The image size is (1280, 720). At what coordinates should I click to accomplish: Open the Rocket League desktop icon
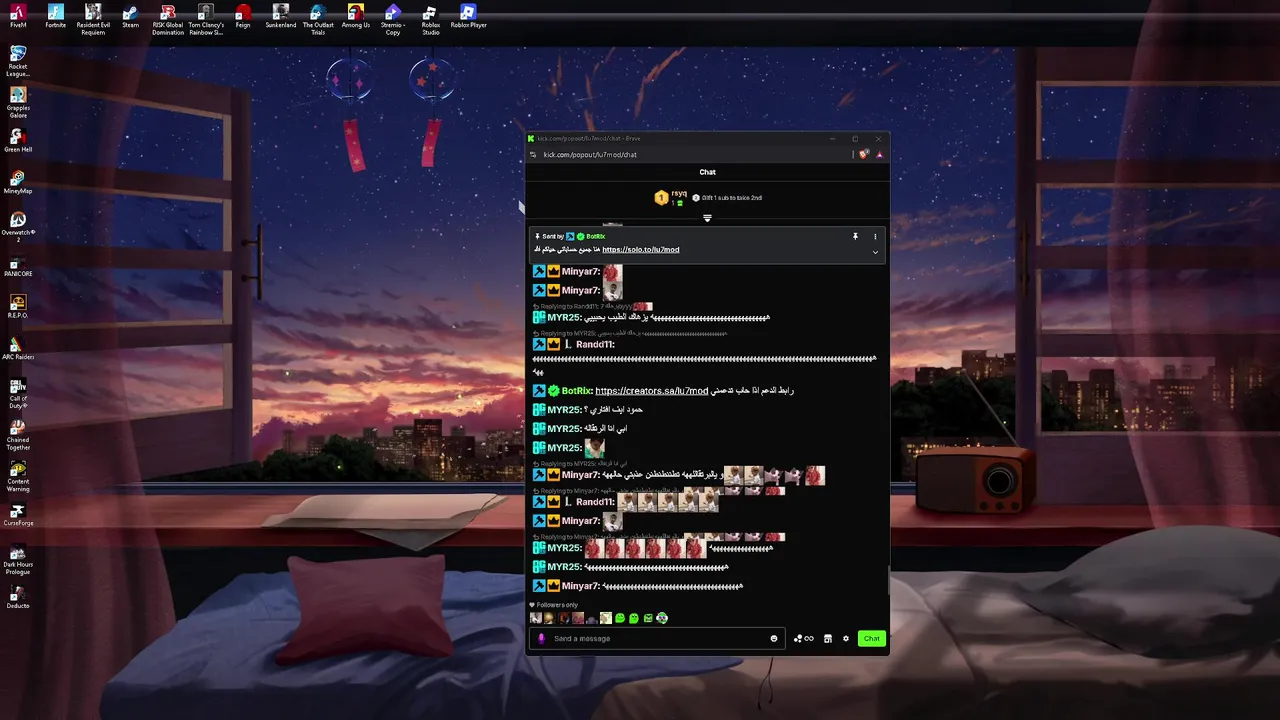coord(18,61)
